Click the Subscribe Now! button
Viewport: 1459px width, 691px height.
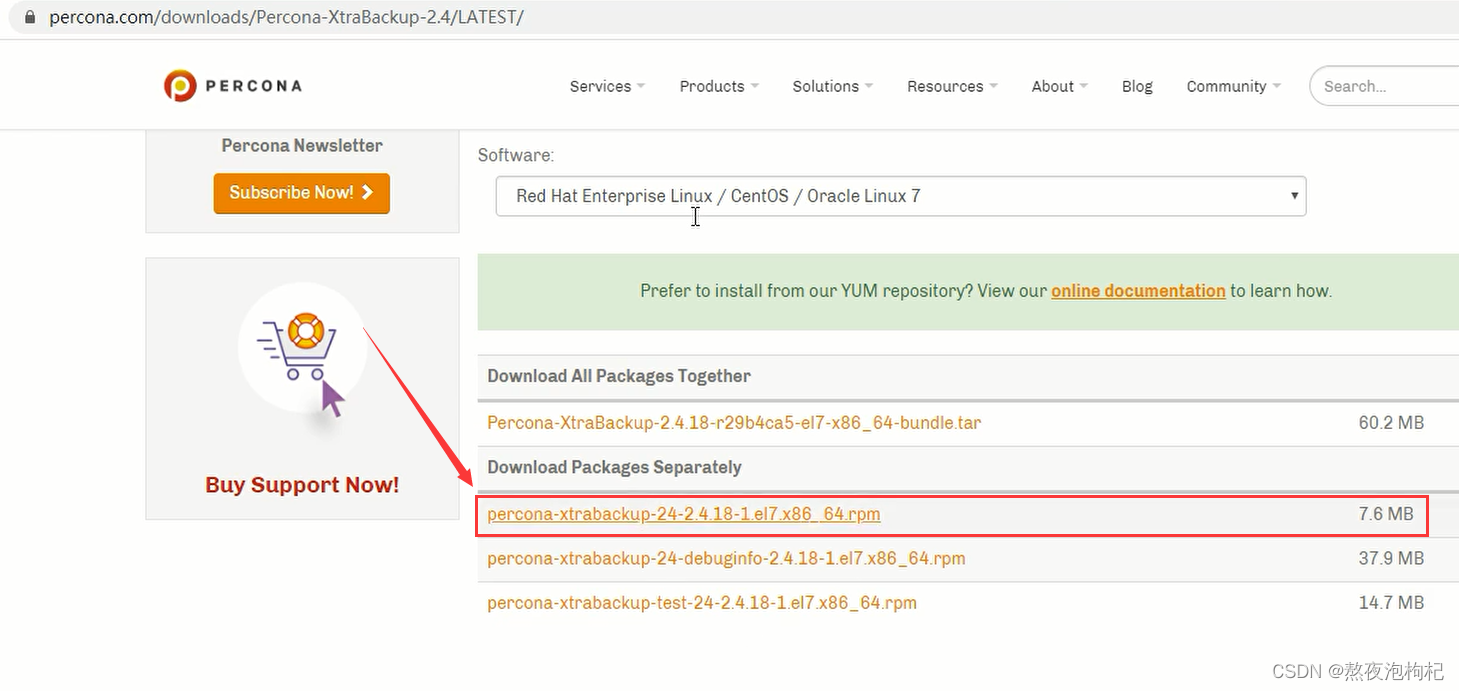pos(301,193)
